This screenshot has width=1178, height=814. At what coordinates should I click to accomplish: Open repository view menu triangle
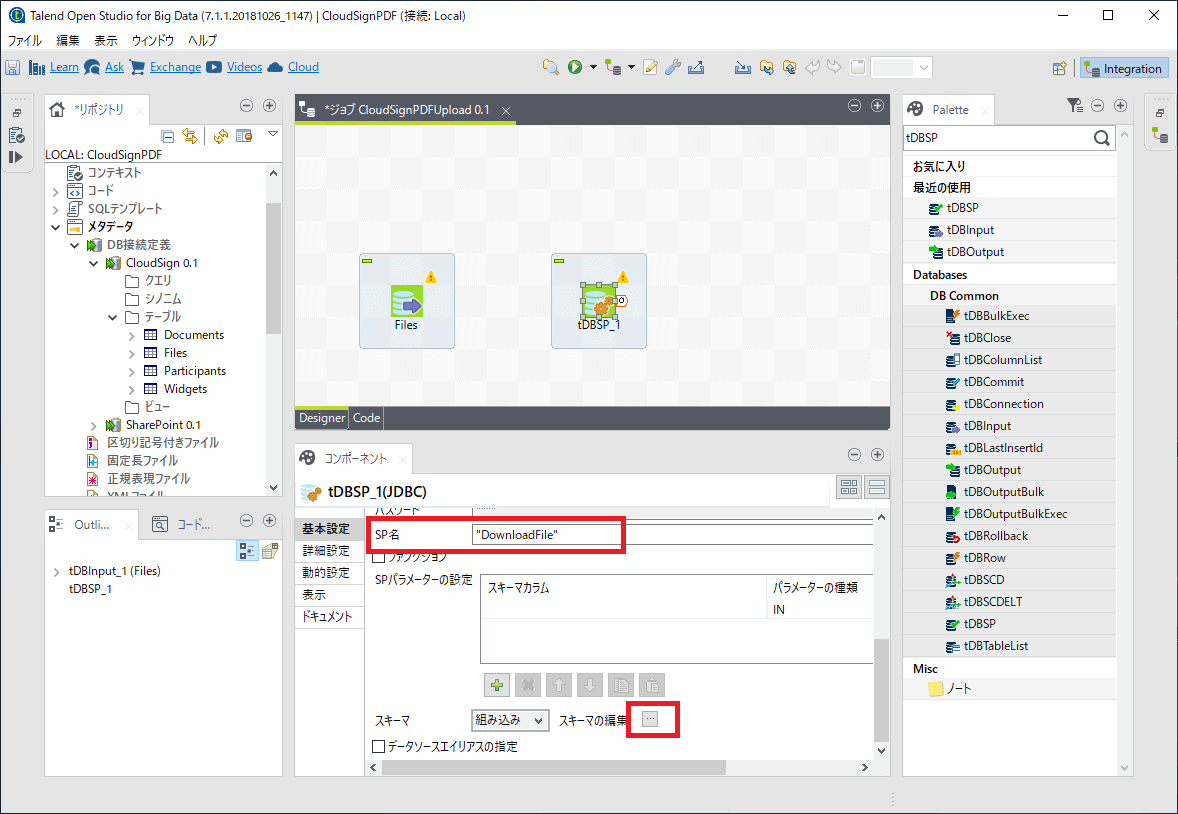(273, 134)
